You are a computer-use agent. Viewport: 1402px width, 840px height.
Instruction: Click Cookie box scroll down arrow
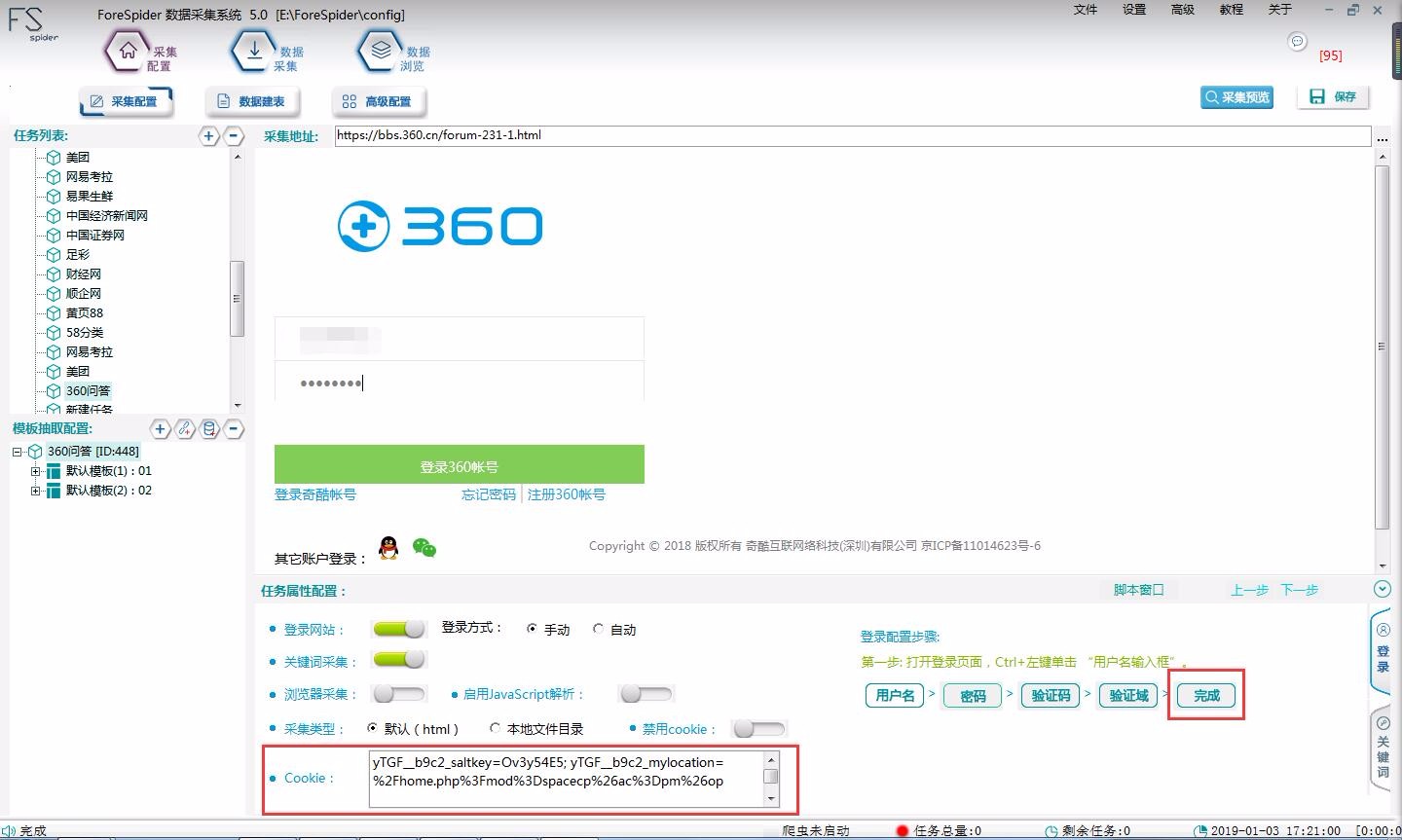771,798
